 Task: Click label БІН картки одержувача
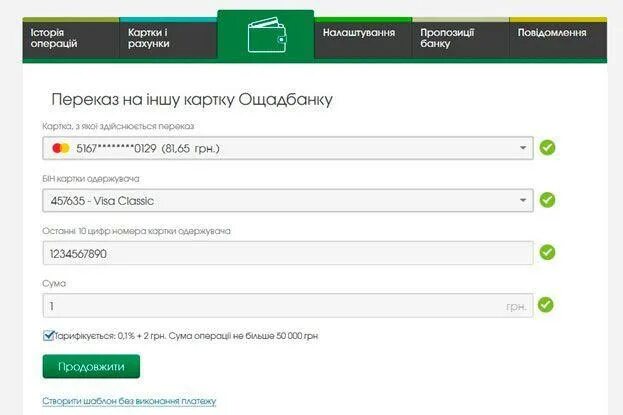[91, 179]
